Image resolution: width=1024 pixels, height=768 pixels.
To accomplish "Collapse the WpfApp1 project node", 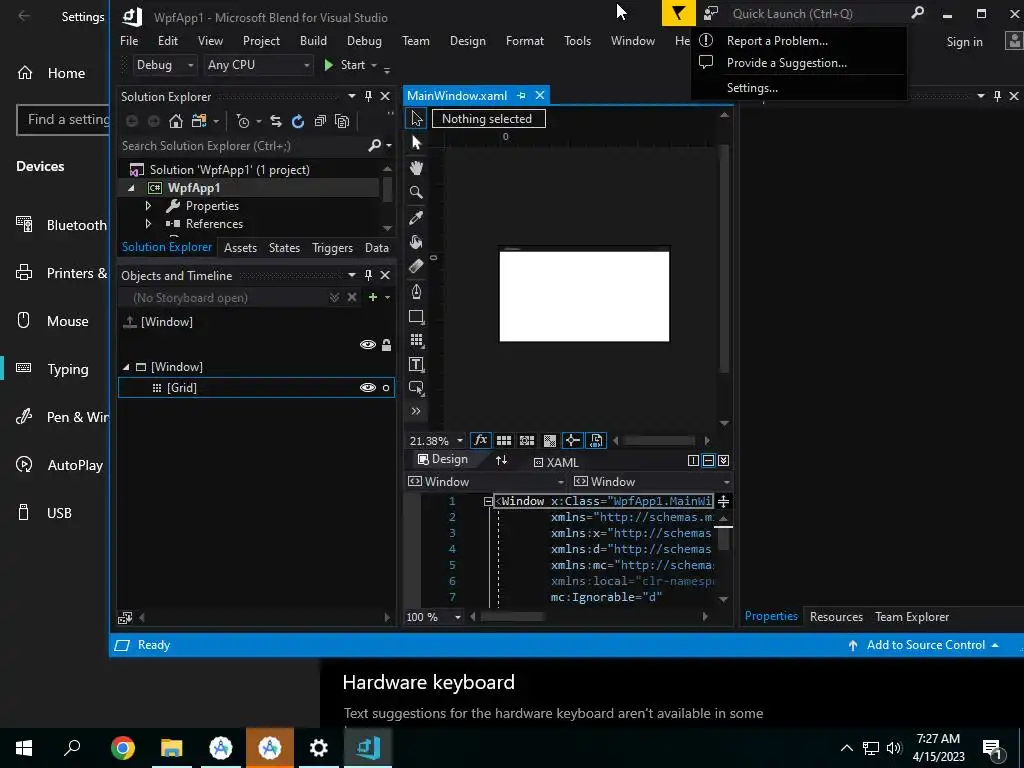I will (x=131, y=188).
